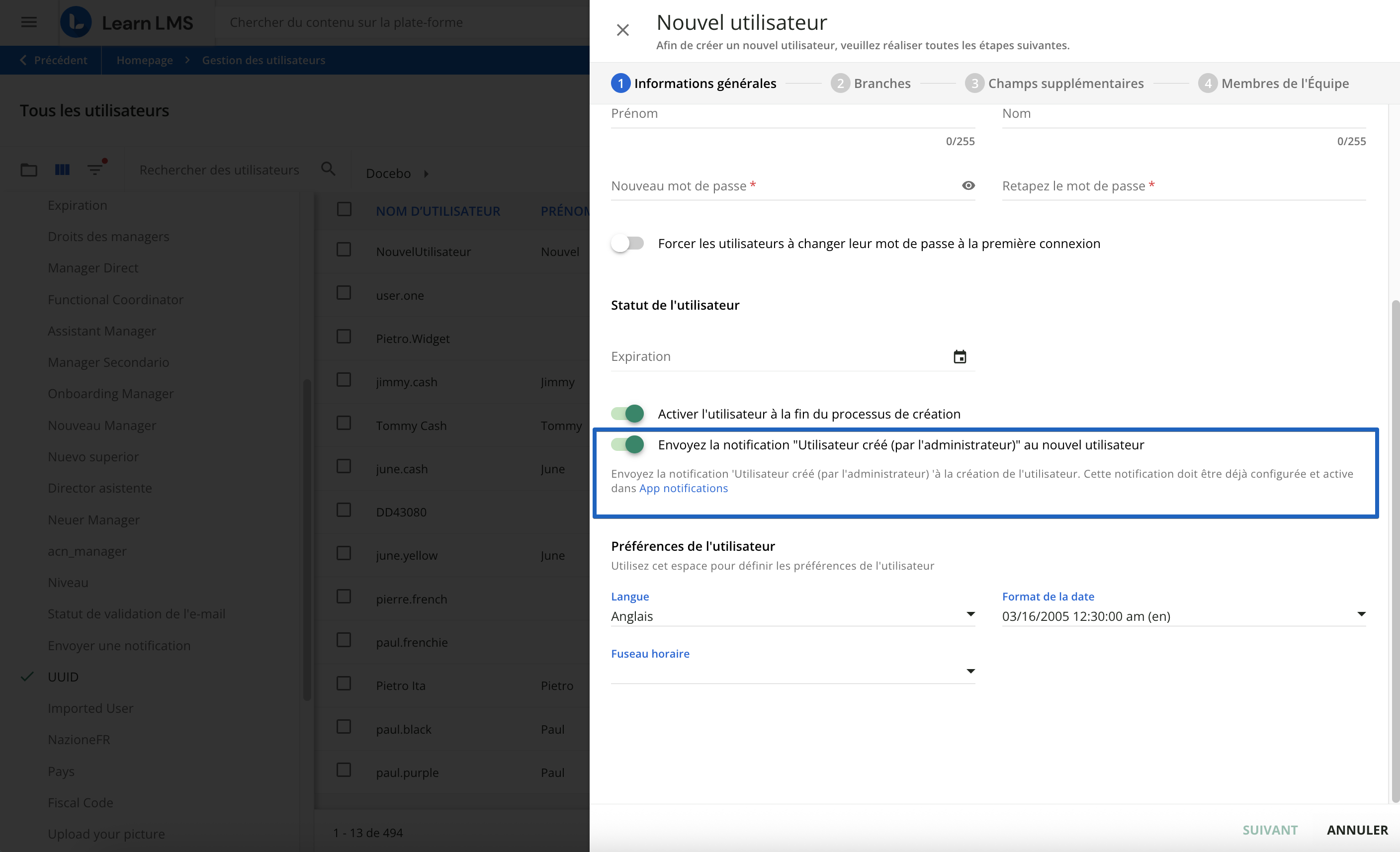Open the main hamburger menu
This screenshot has width=1400, height=852.
pos(28,22)
